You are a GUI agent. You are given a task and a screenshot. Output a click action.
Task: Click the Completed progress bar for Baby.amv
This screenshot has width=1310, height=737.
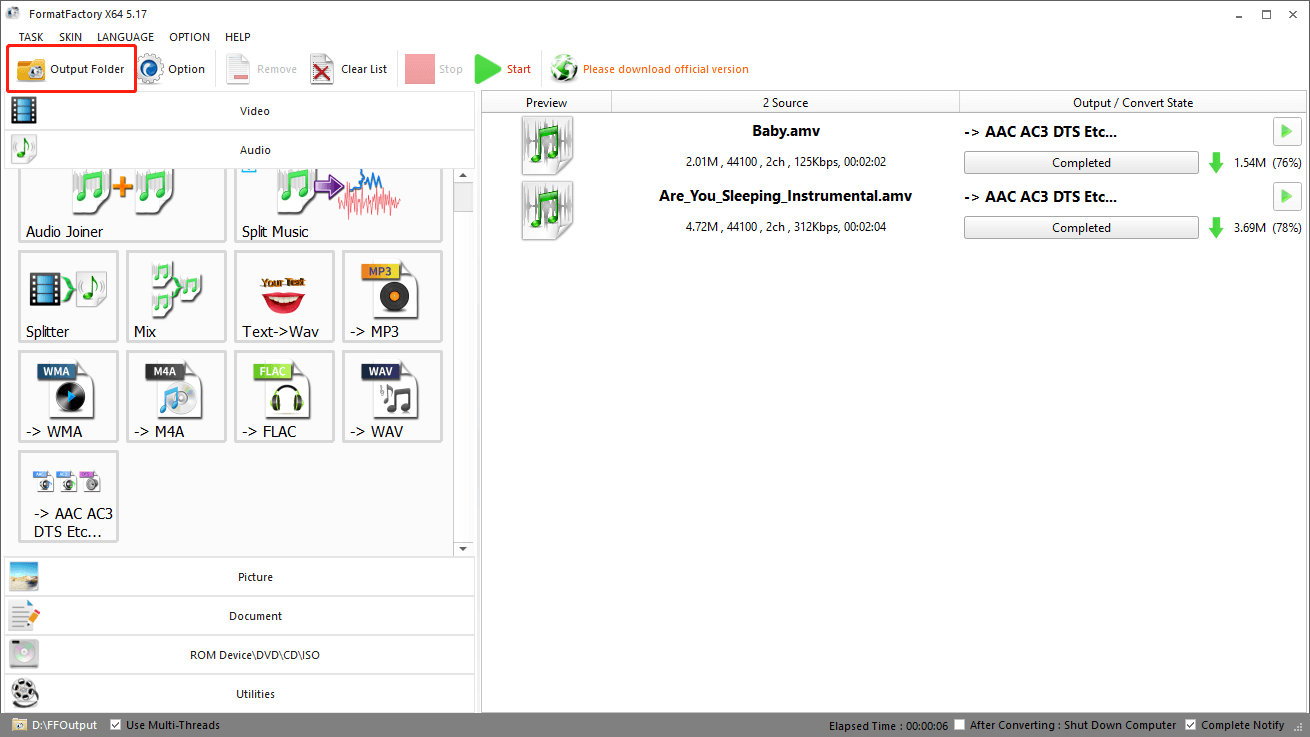(x=1081, y=163)
